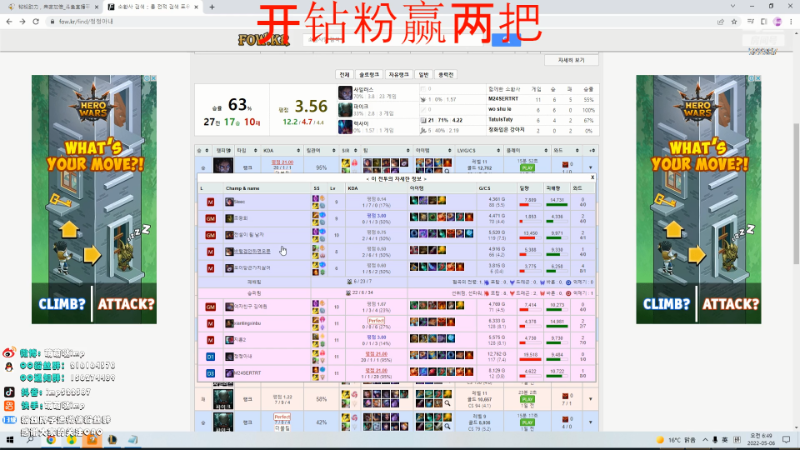The image size is (800, 450).
Task: Click the D1 tier badge in popup
Action: [x=210, y=357]
